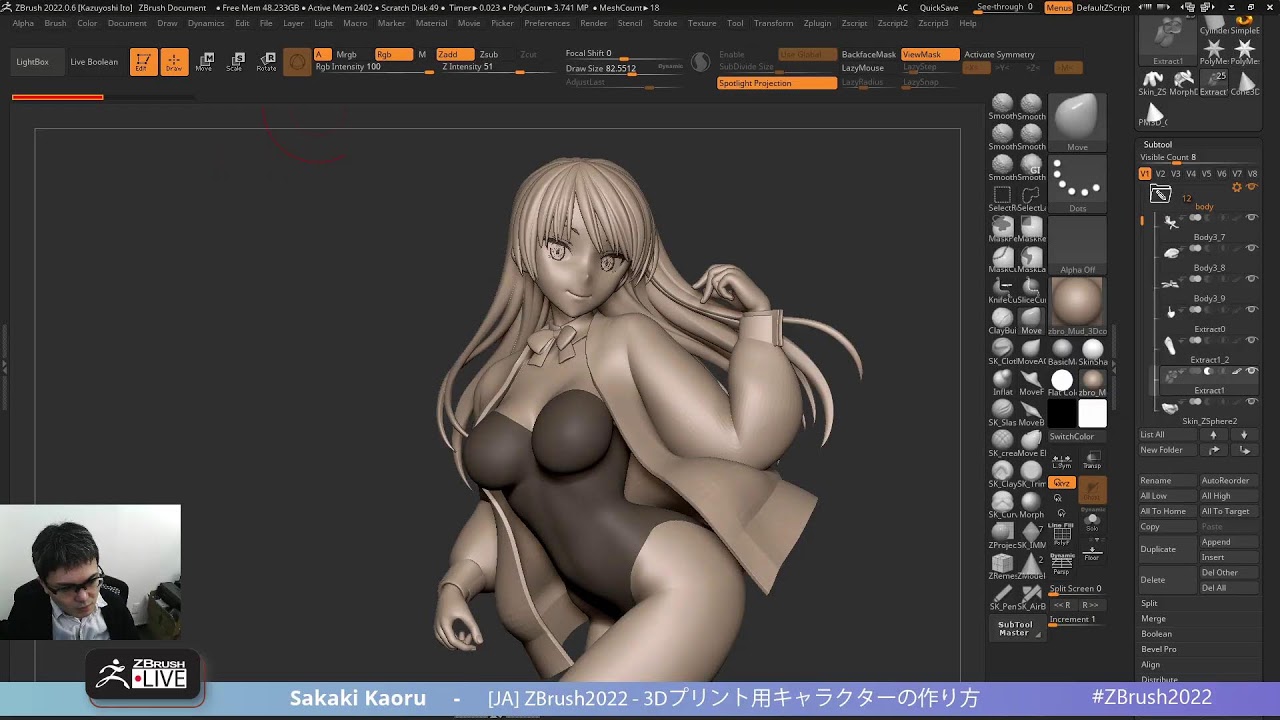
Task: Select the Move transform icon
Action: click(x=204, y=62)
